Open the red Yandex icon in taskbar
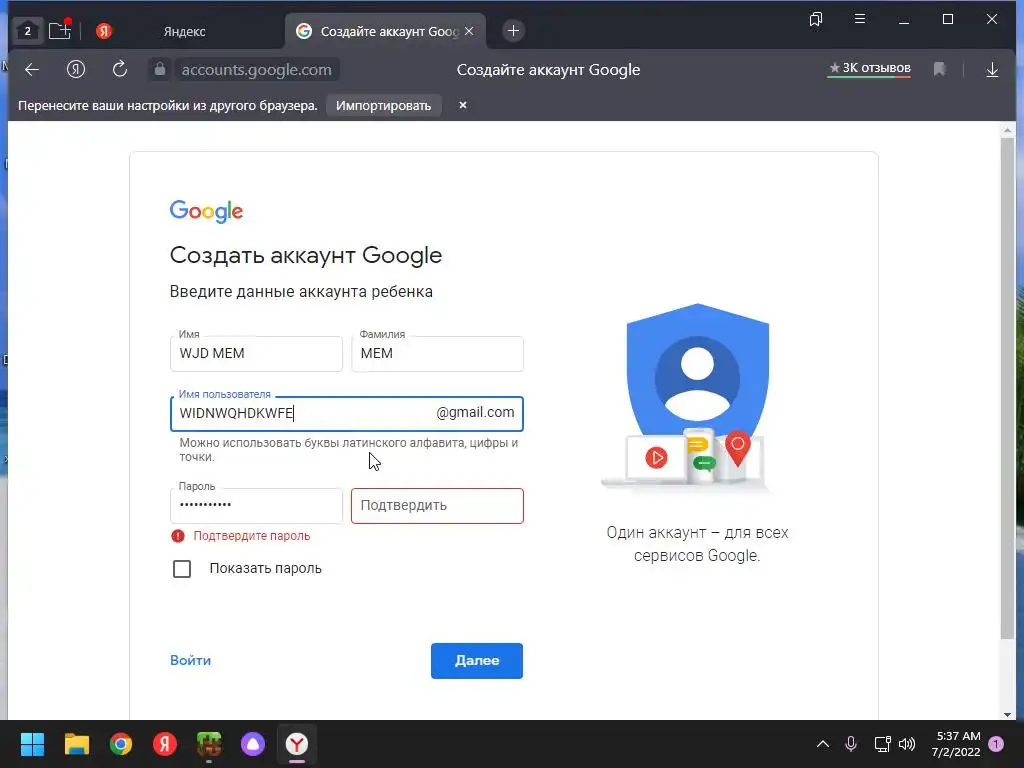Image resolution: width=1024 pixels, height=768 pixels. [x=165, y=744]
